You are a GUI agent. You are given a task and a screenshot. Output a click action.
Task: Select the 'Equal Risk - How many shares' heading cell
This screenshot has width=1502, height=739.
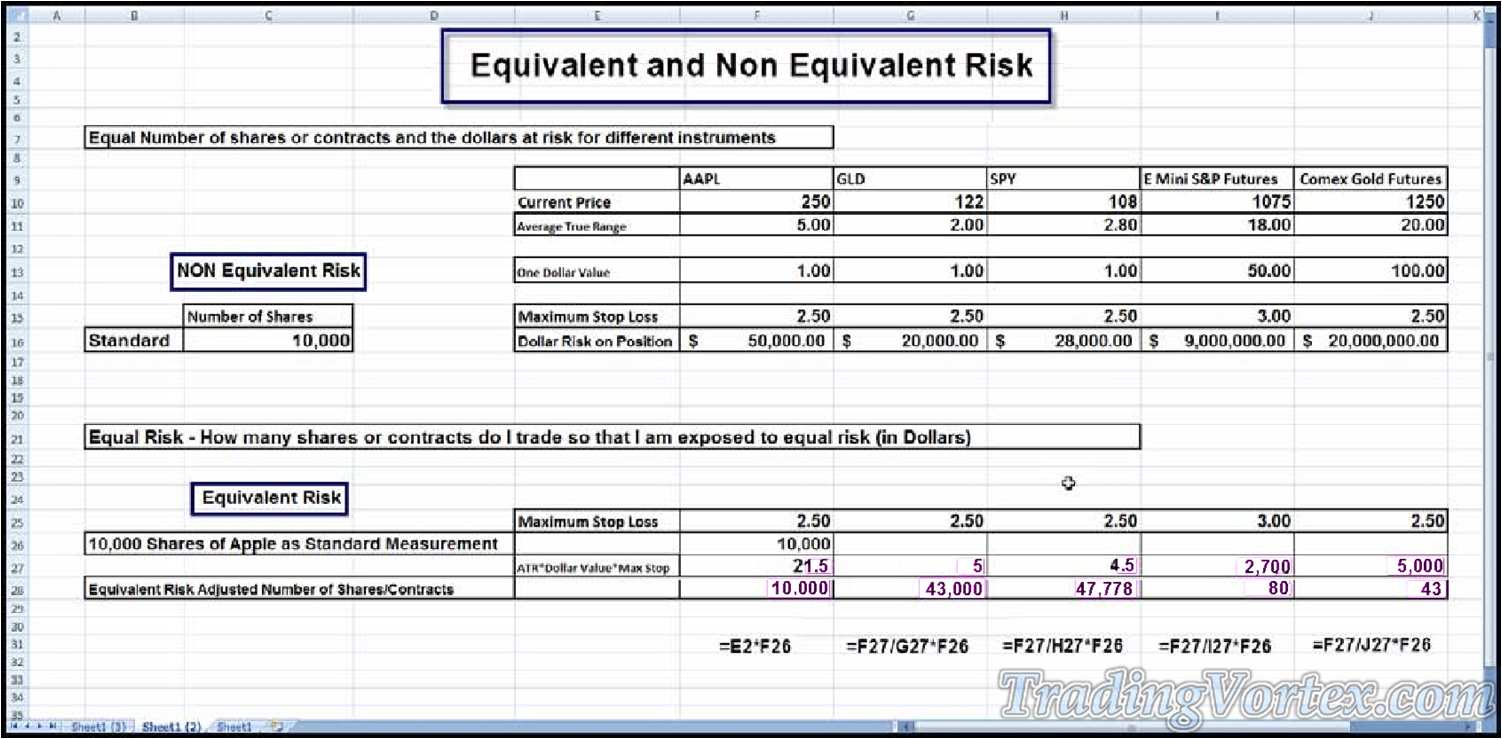tap(612, 437)
